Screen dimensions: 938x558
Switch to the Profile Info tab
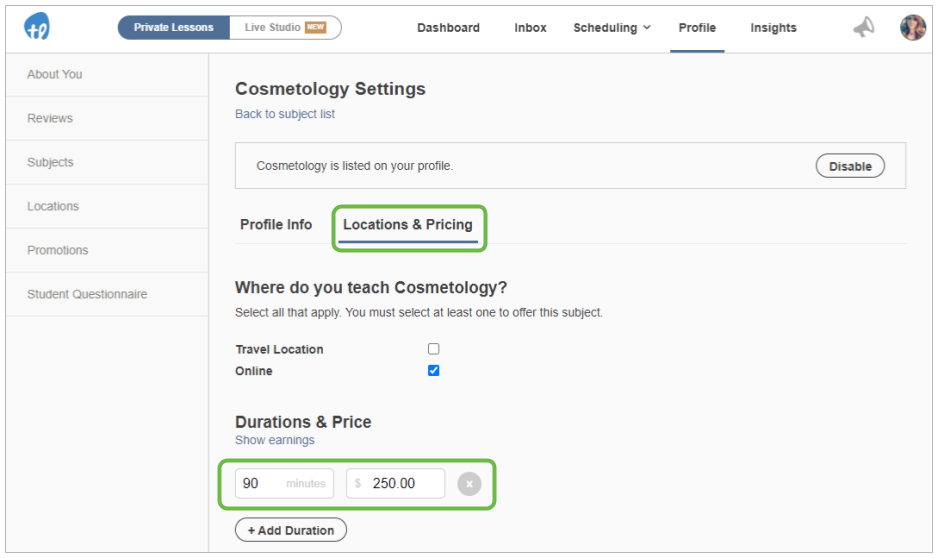[x=276, y=224]
